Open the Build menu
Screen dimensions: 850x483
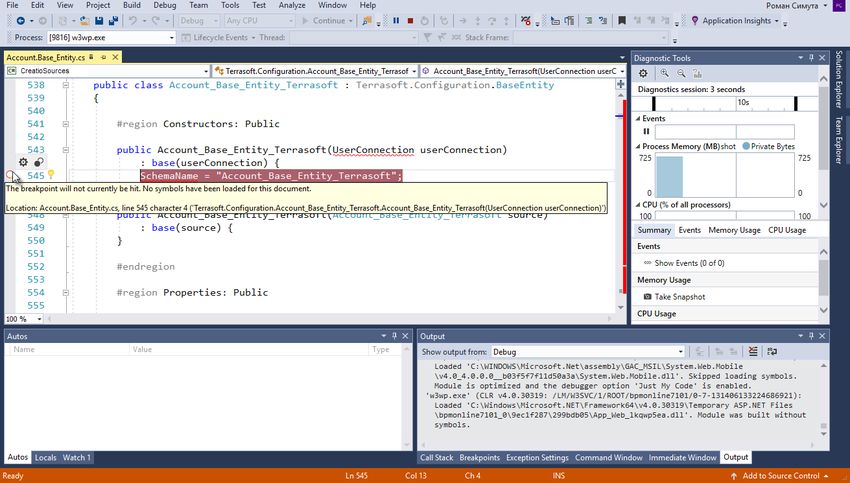[132, 5]
